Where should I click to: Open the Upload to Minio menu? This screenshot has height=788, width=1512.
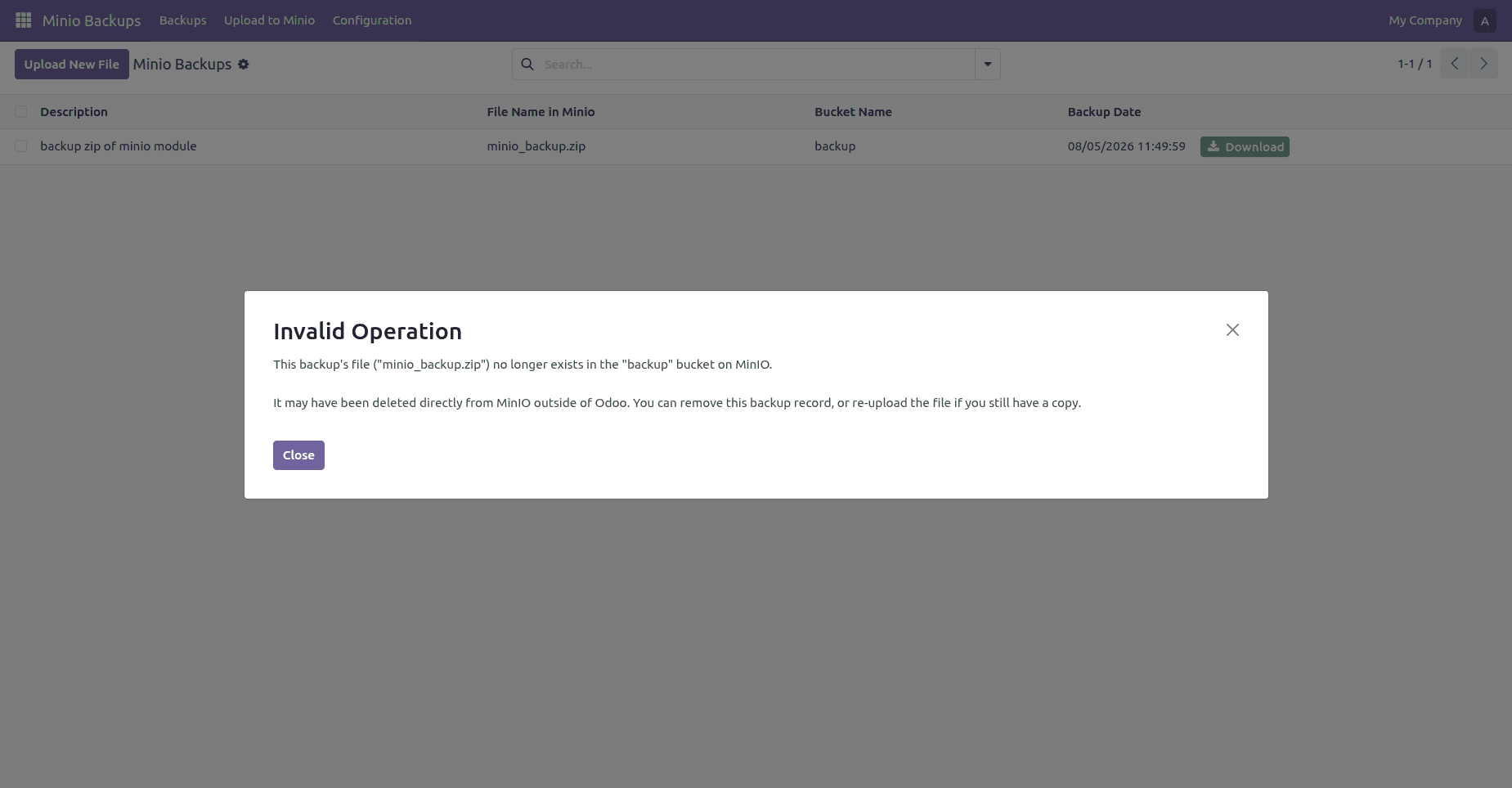click(x=269, y=20)
